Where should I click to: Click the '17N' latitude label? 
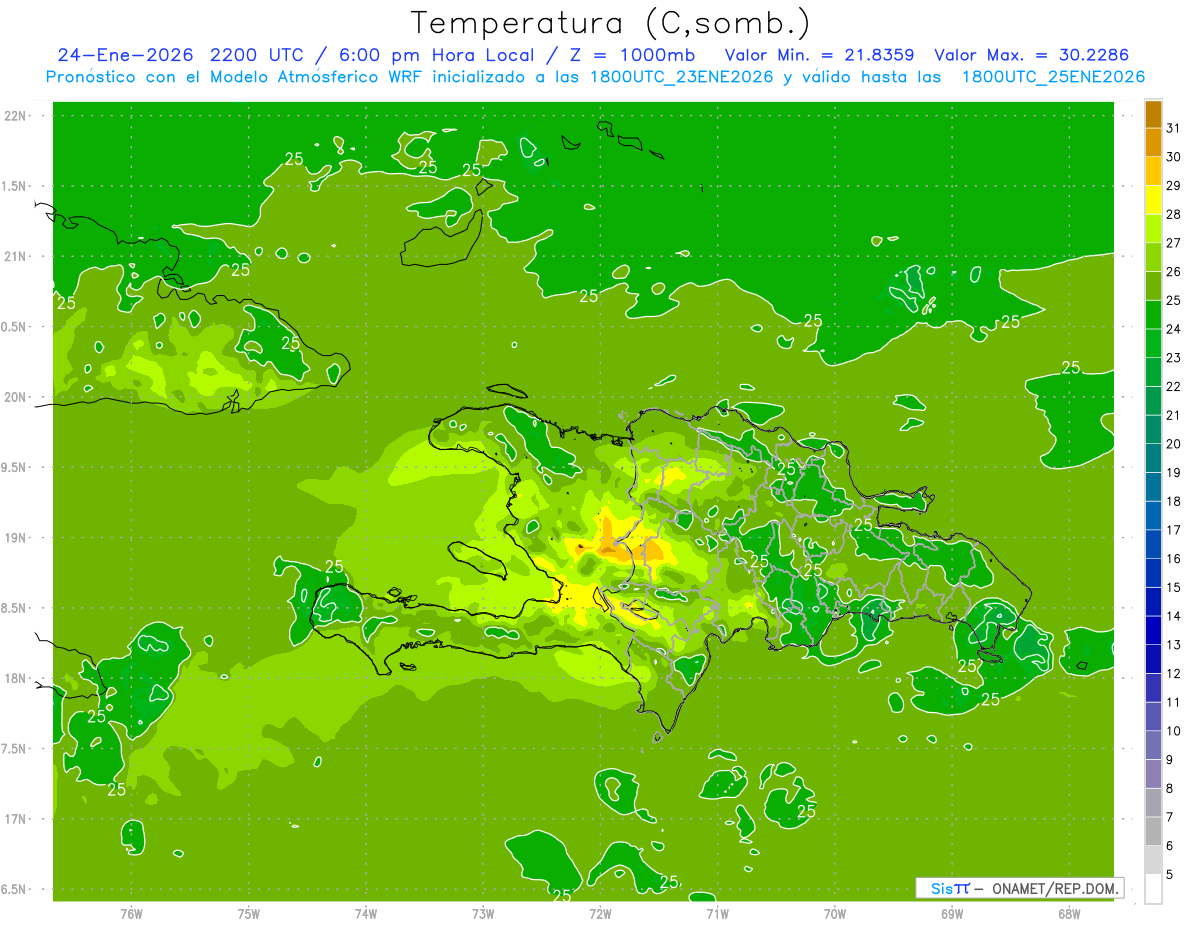(x=14, y=819)
